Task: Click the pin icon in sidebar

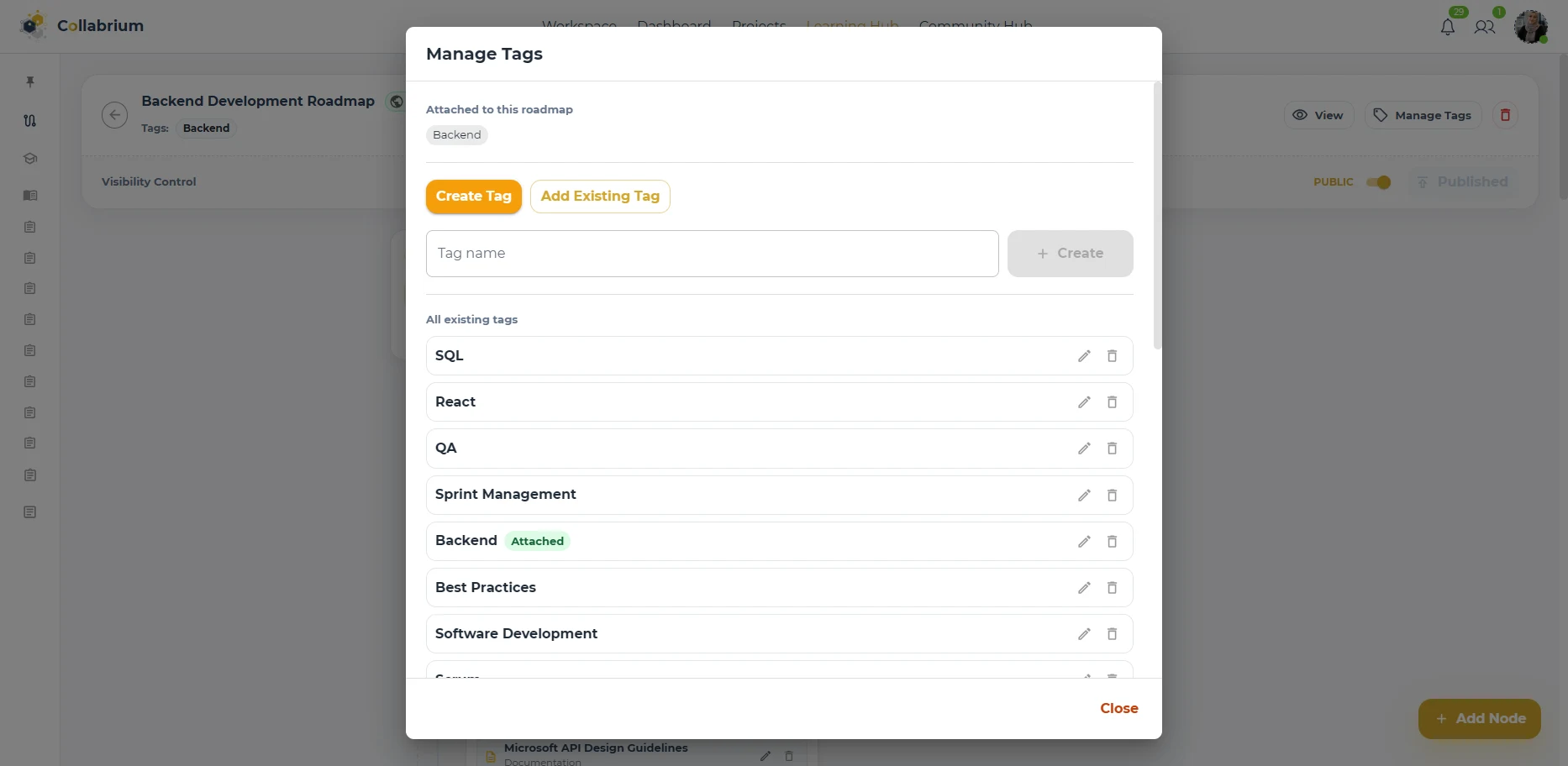Action: (30, 81)
